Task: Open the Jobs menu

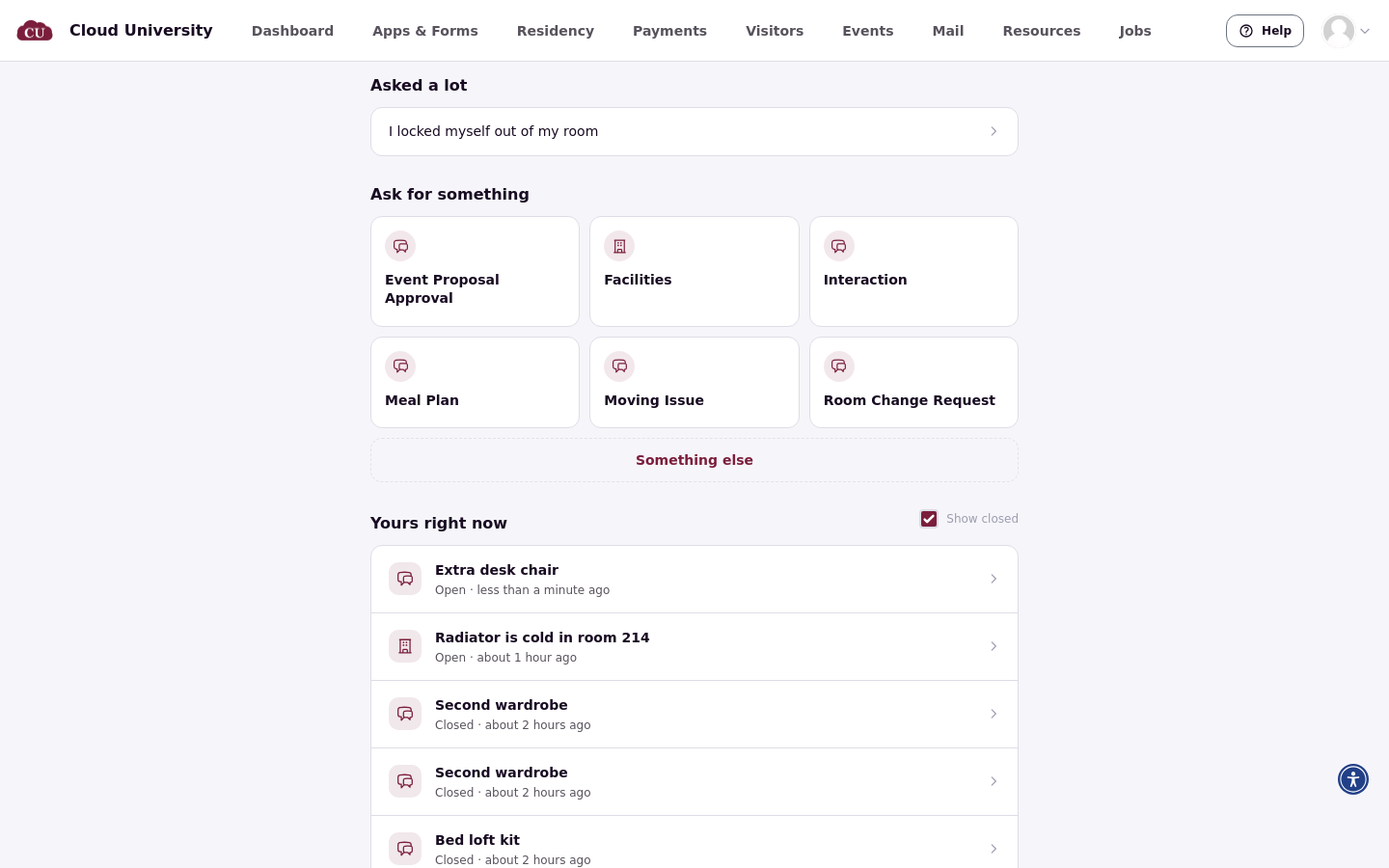Action: pyautogui.click(x=1135, y=31)
